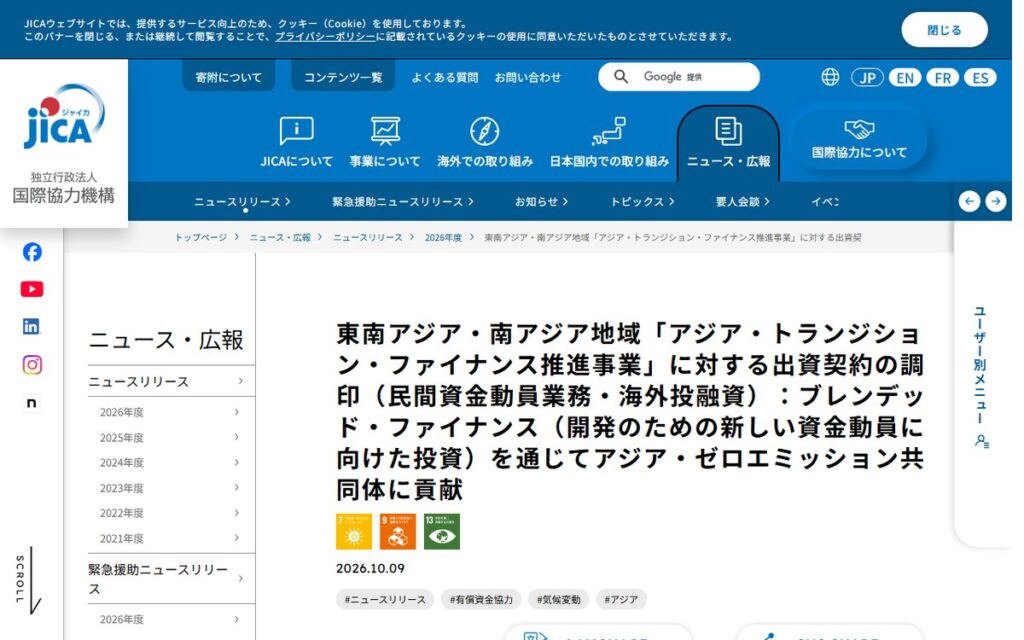Open the 事業について presentation icon menu
The height and width of the screenshot is (640, 1024).
pos(385,142)
